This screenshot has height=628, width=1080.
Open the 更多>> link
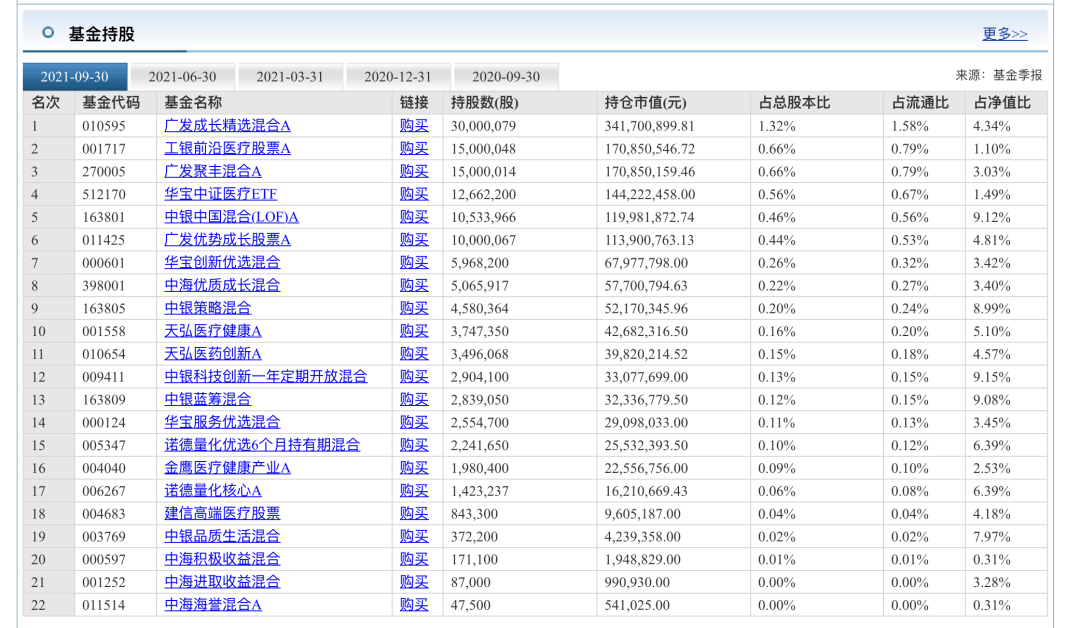coord(1004,34)
